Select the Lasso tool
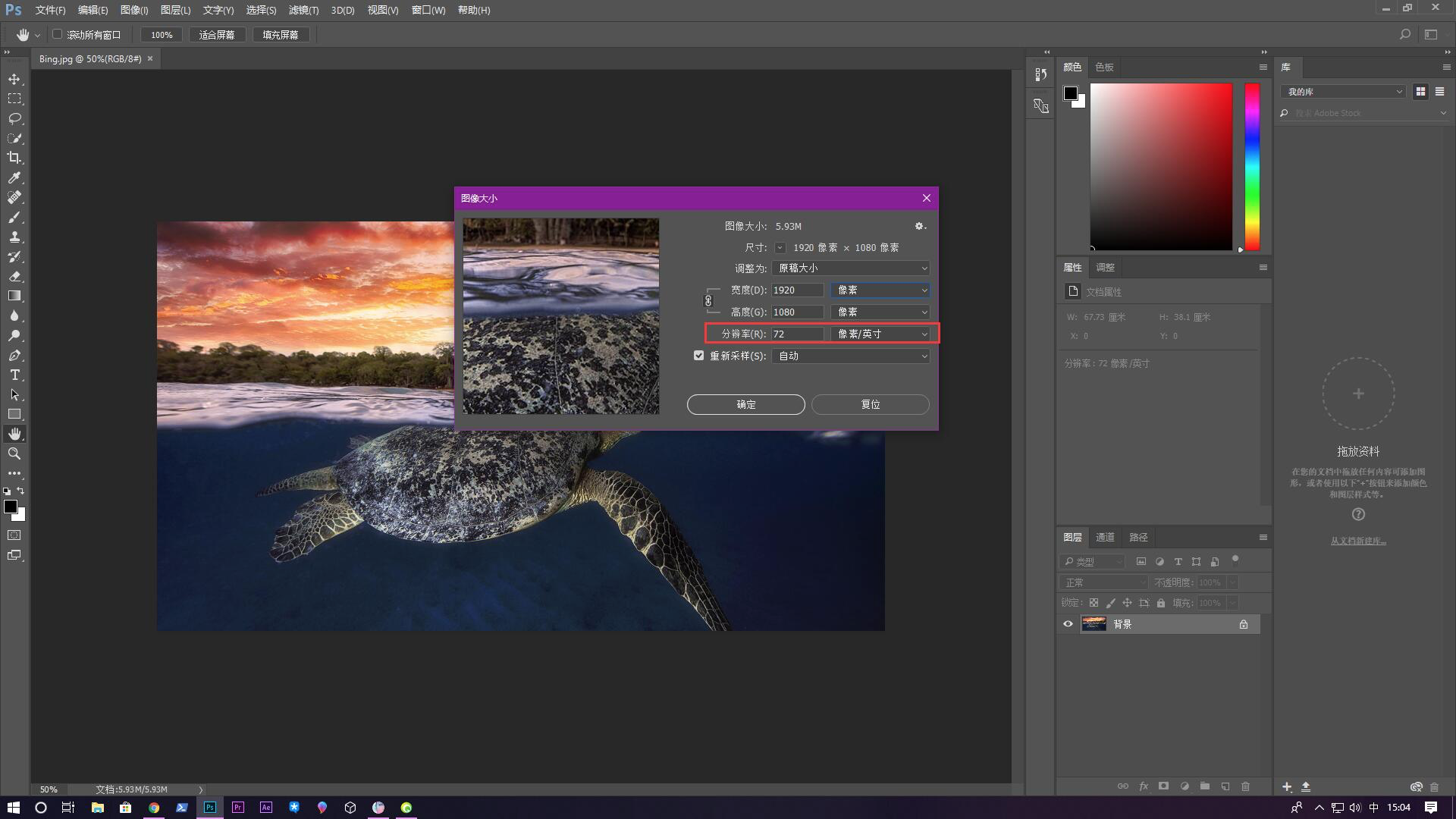 coord(14,118)
